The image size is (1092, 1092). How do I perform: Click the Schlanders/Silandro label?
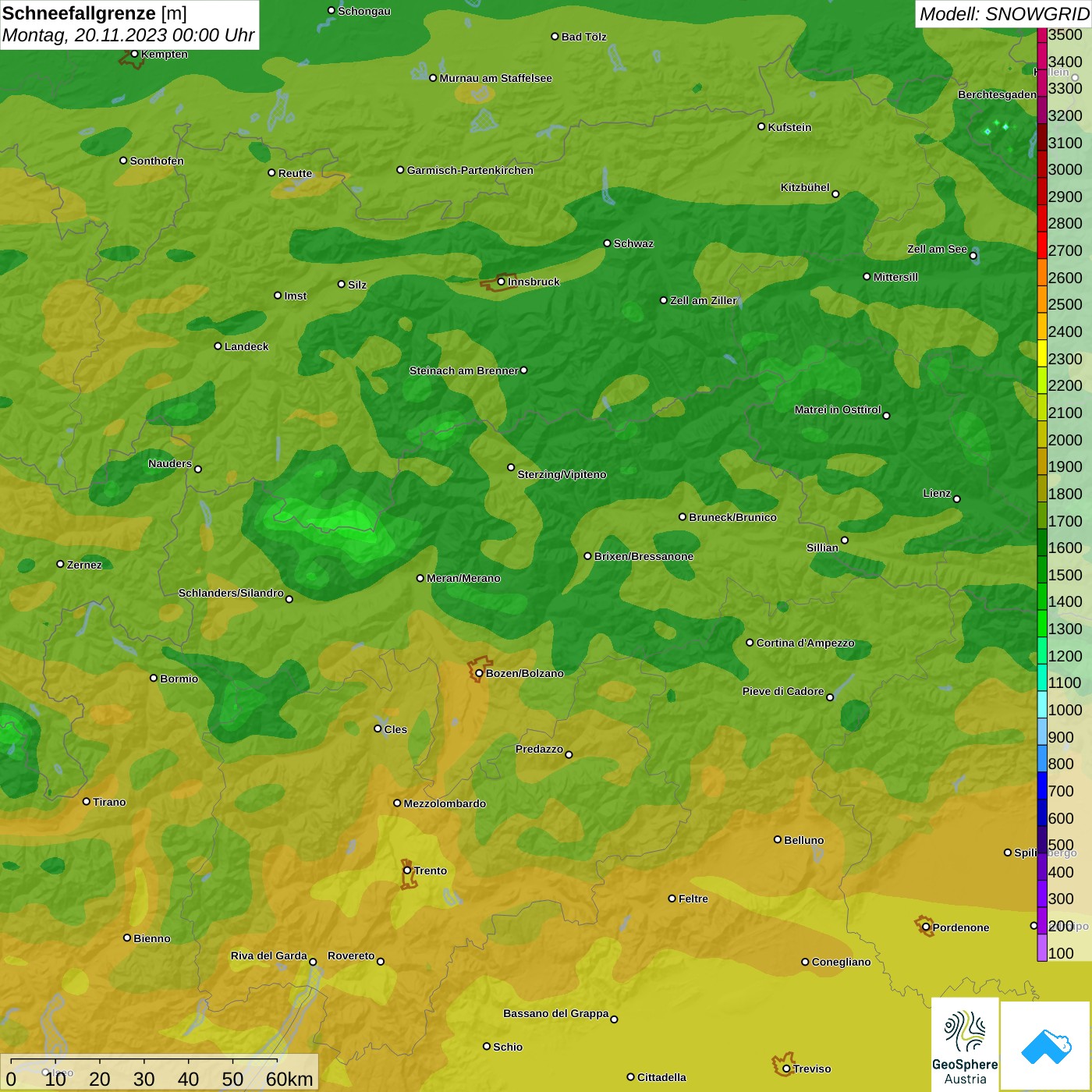[231, 593]
